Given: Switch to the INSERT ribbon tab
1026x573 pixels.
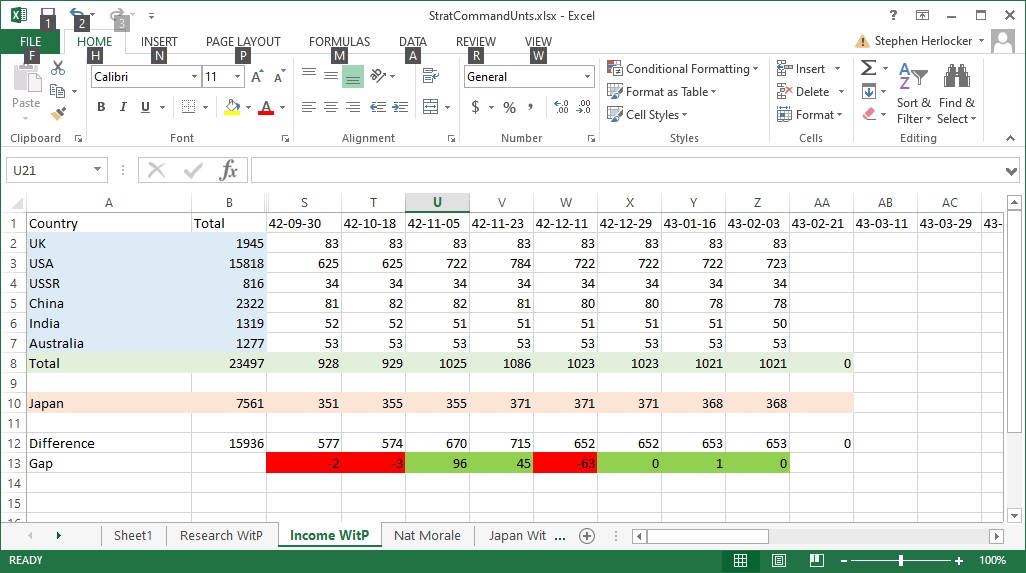Looking at the screenshot, I should point(159,41).
